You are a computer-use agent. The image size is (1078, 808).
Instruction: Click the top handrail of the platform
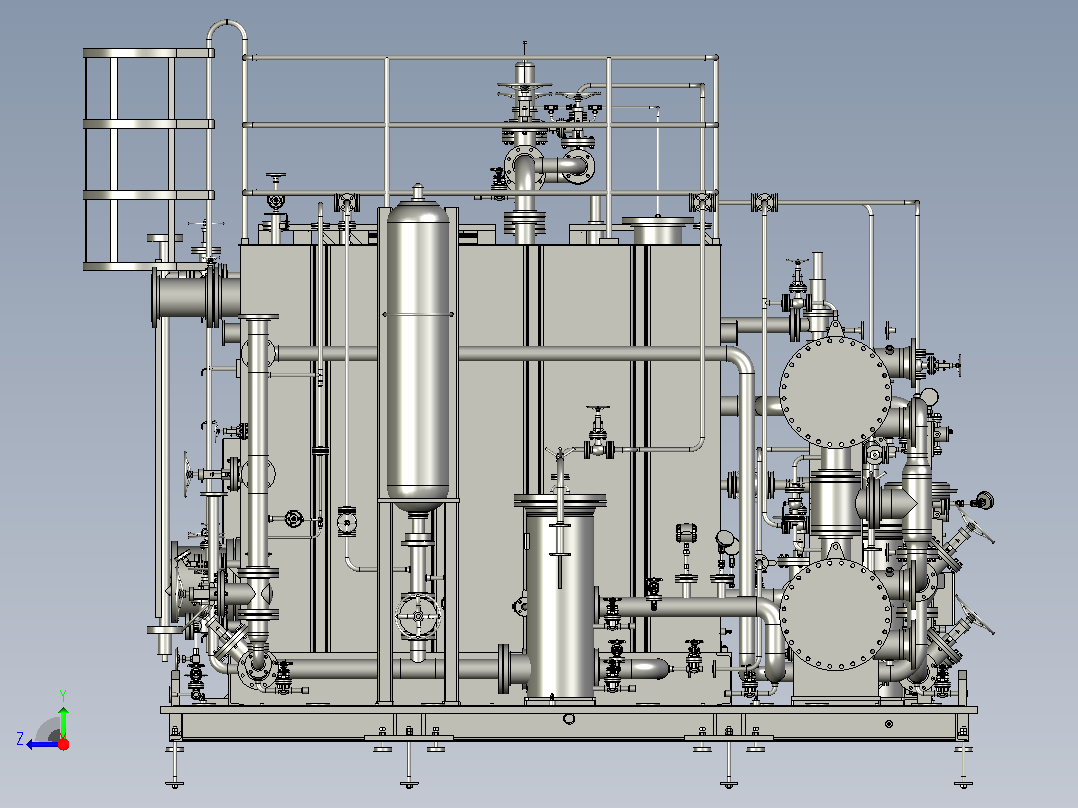pos(481,58)
